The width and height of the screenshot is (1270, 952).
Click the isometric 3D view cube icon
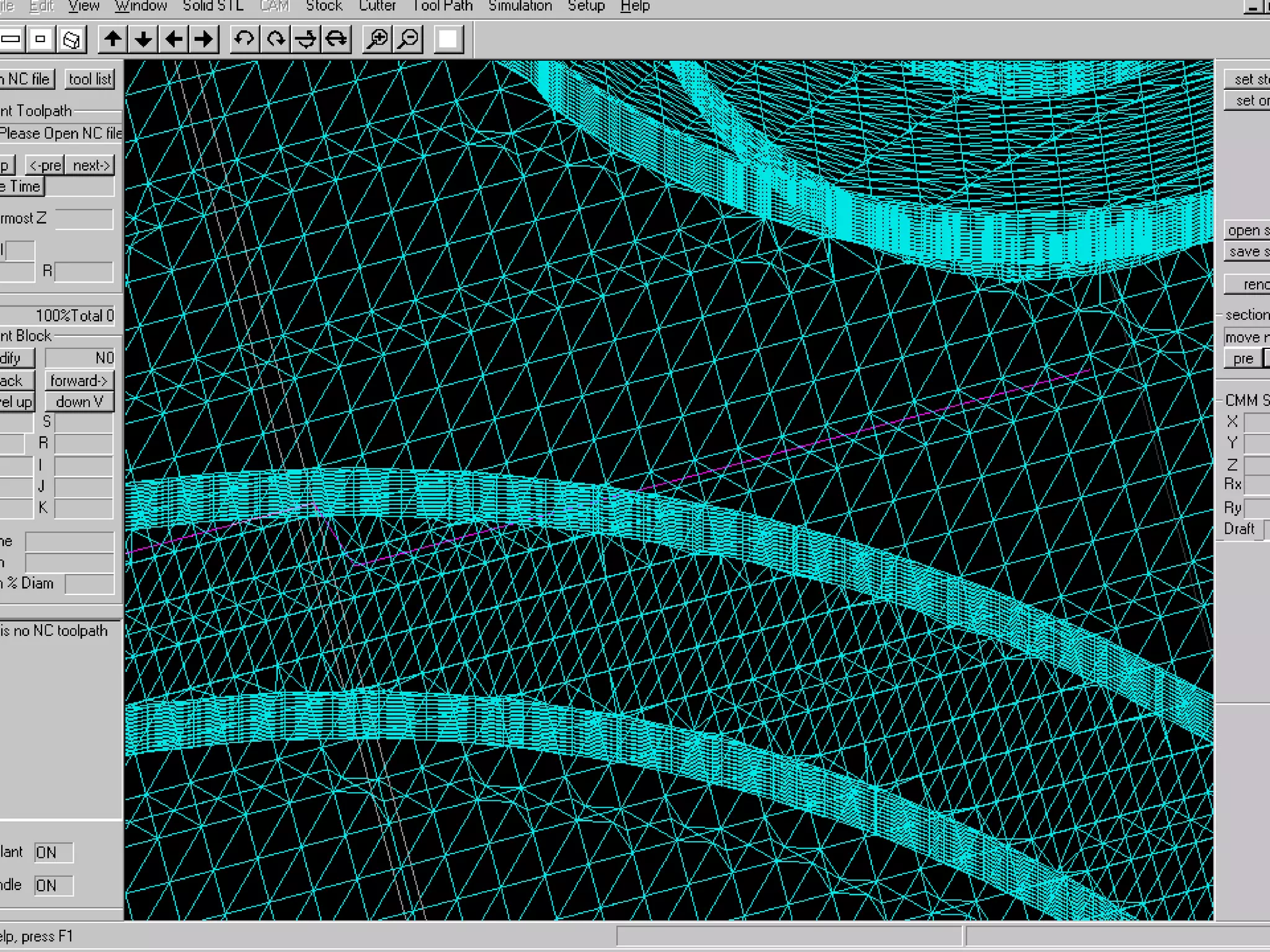pos(71,40)
